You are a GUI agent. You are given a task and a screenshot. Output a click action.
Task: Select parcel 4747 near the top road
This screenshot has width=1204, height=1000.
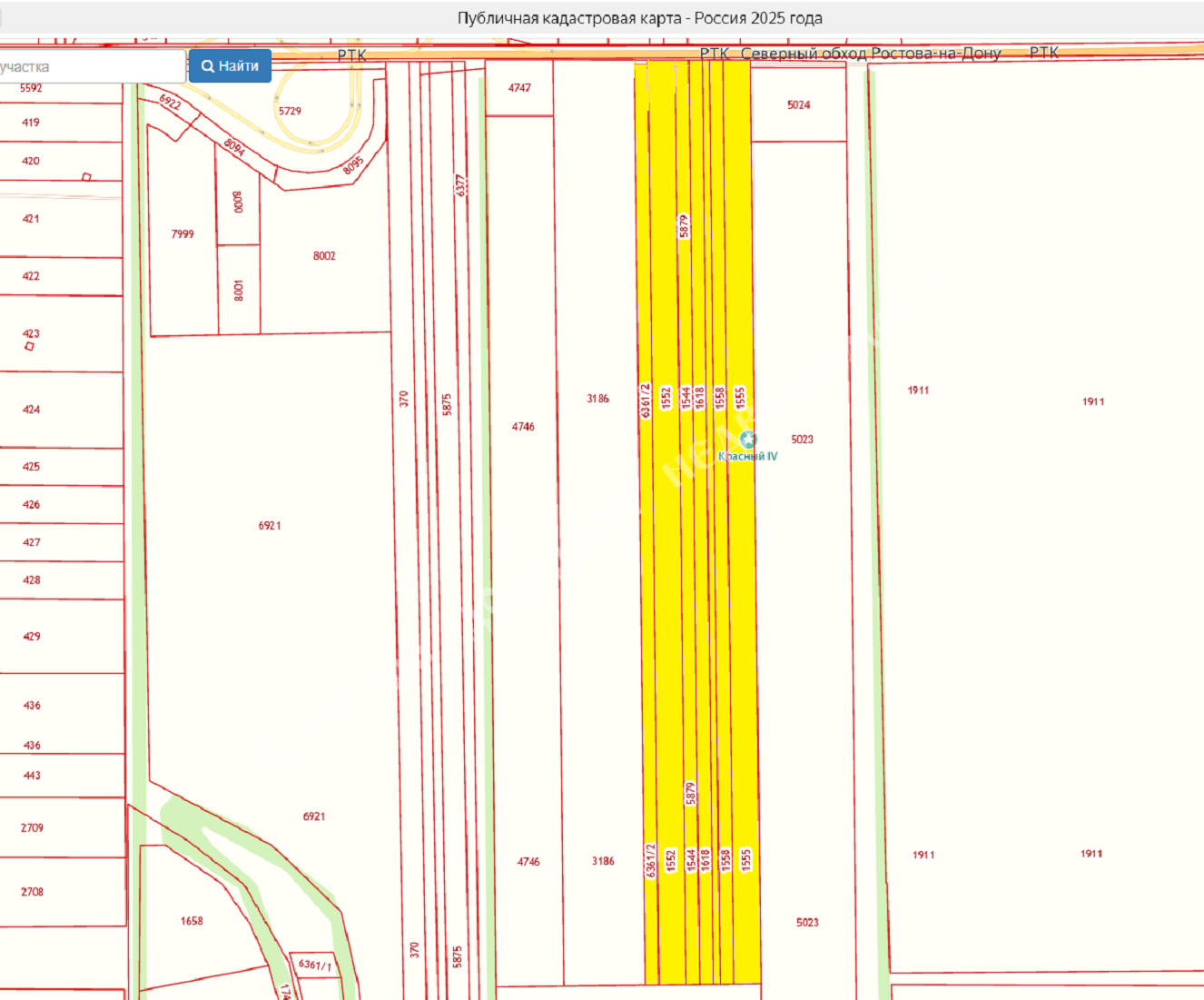[519, 88]
